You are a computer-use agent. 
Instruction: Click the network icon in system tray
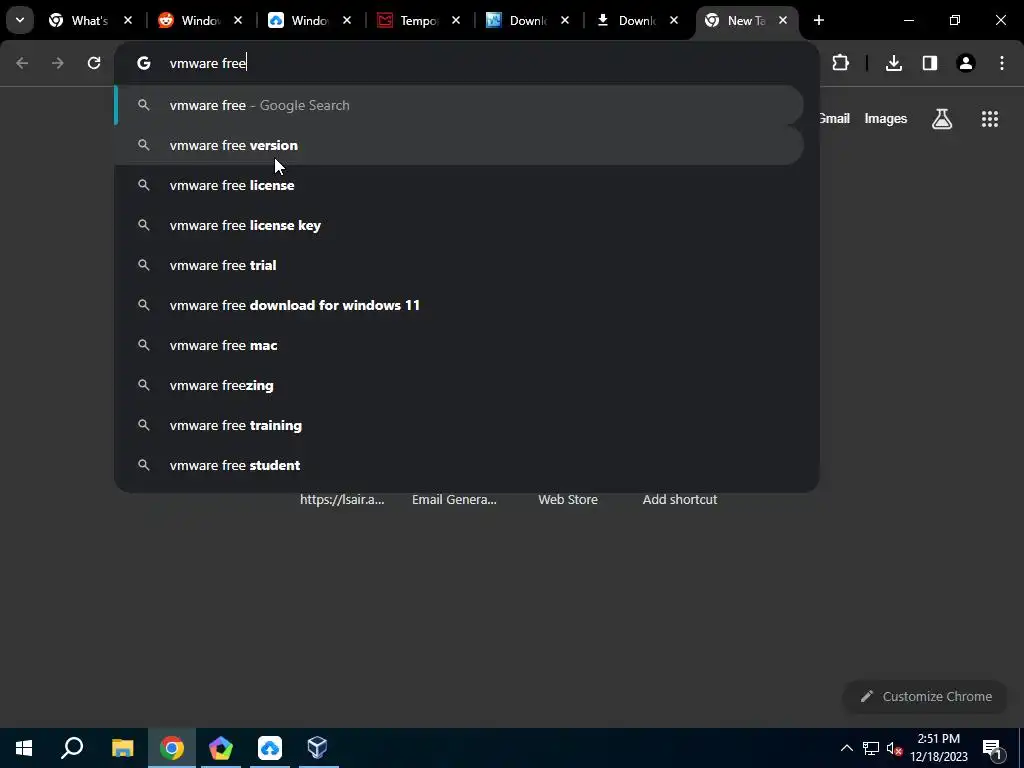tap(871, 748)
